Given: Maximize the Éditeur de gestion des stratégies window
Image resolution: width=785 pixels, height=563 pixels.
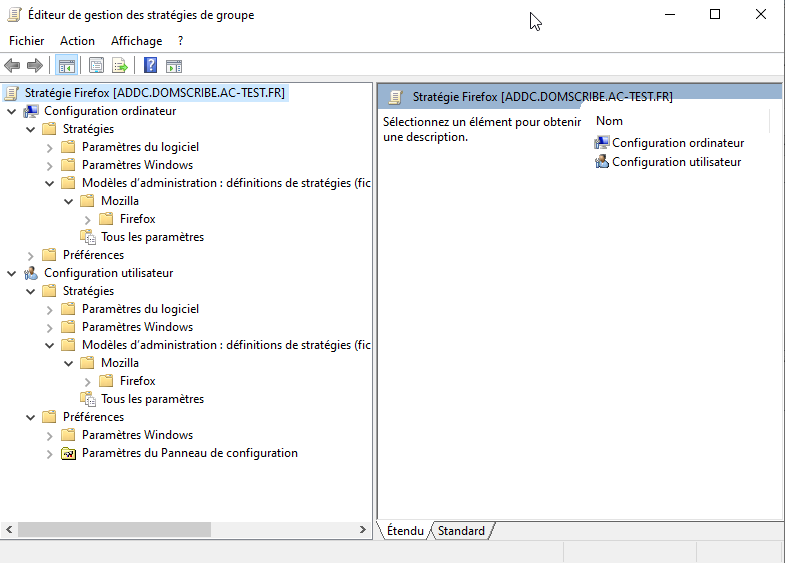Looking at the screenshot, I should click(715, 15).
